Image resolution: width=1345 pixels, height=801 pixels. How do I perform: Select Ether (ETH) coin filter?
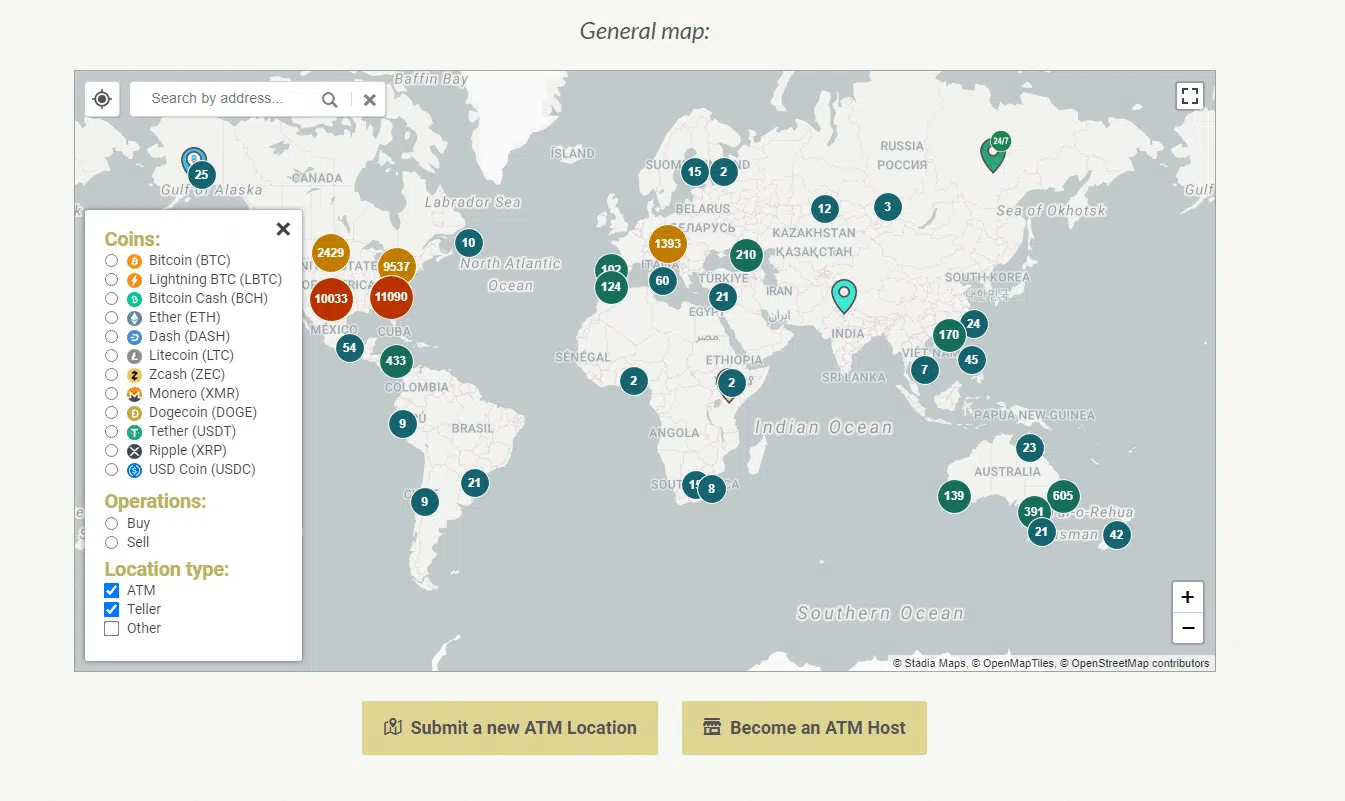[x=112, y=318]
